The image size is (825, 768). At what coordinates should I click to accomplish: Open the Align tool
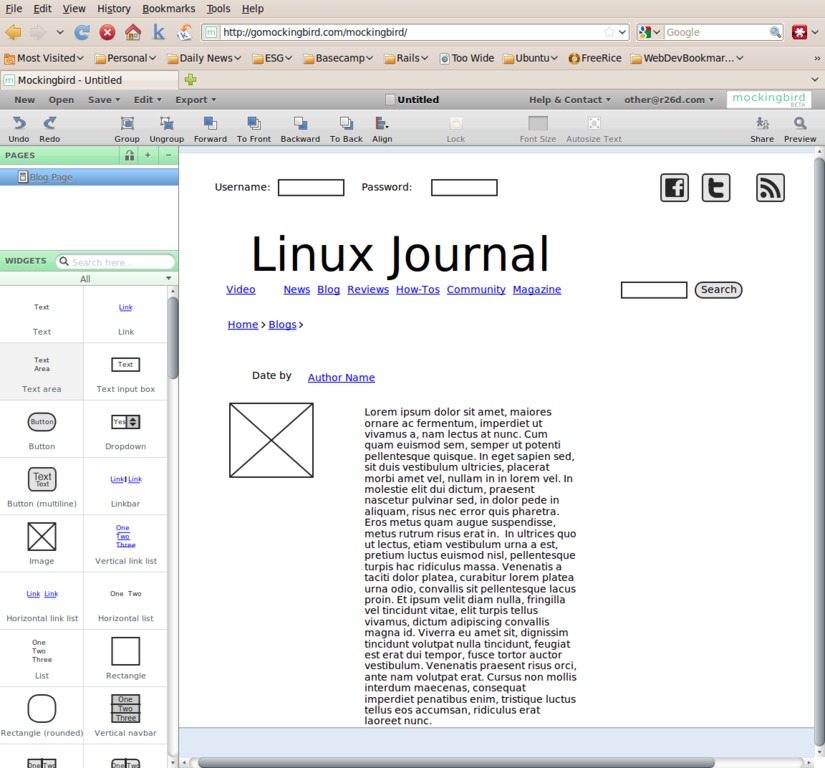click(x=382, y=124)
